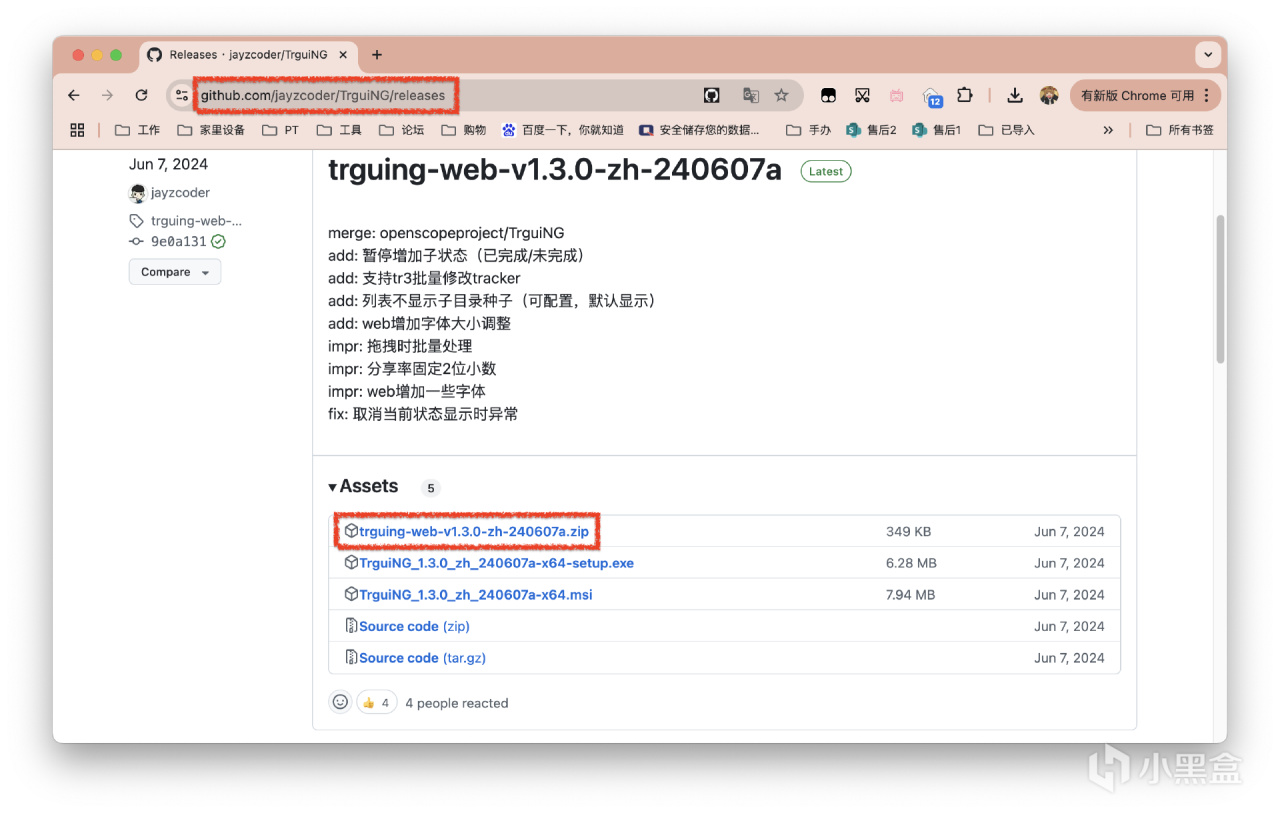The height and width of the screenshot is (813, 1280).
Task: Reload the page with the refresh icon
Action: (141, 95)
